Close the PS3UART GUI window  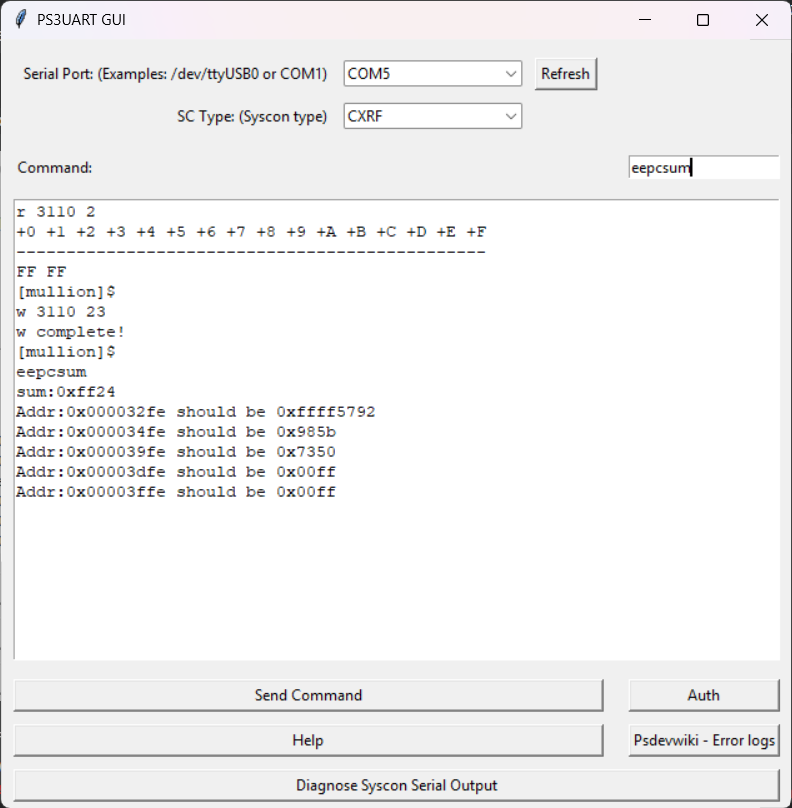coord(762,20)
